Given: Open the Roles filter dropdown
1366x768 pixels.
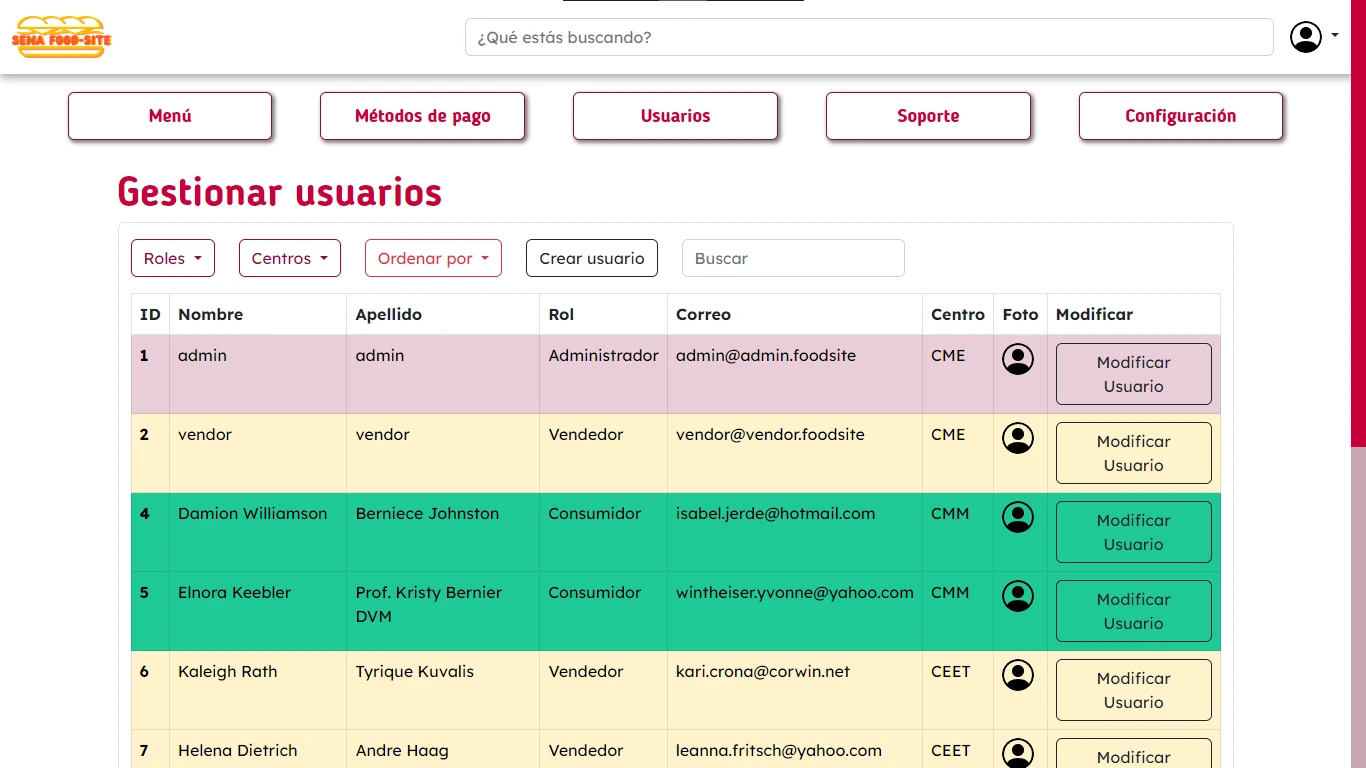Looking at the screenshot, I should coord(173,258).
